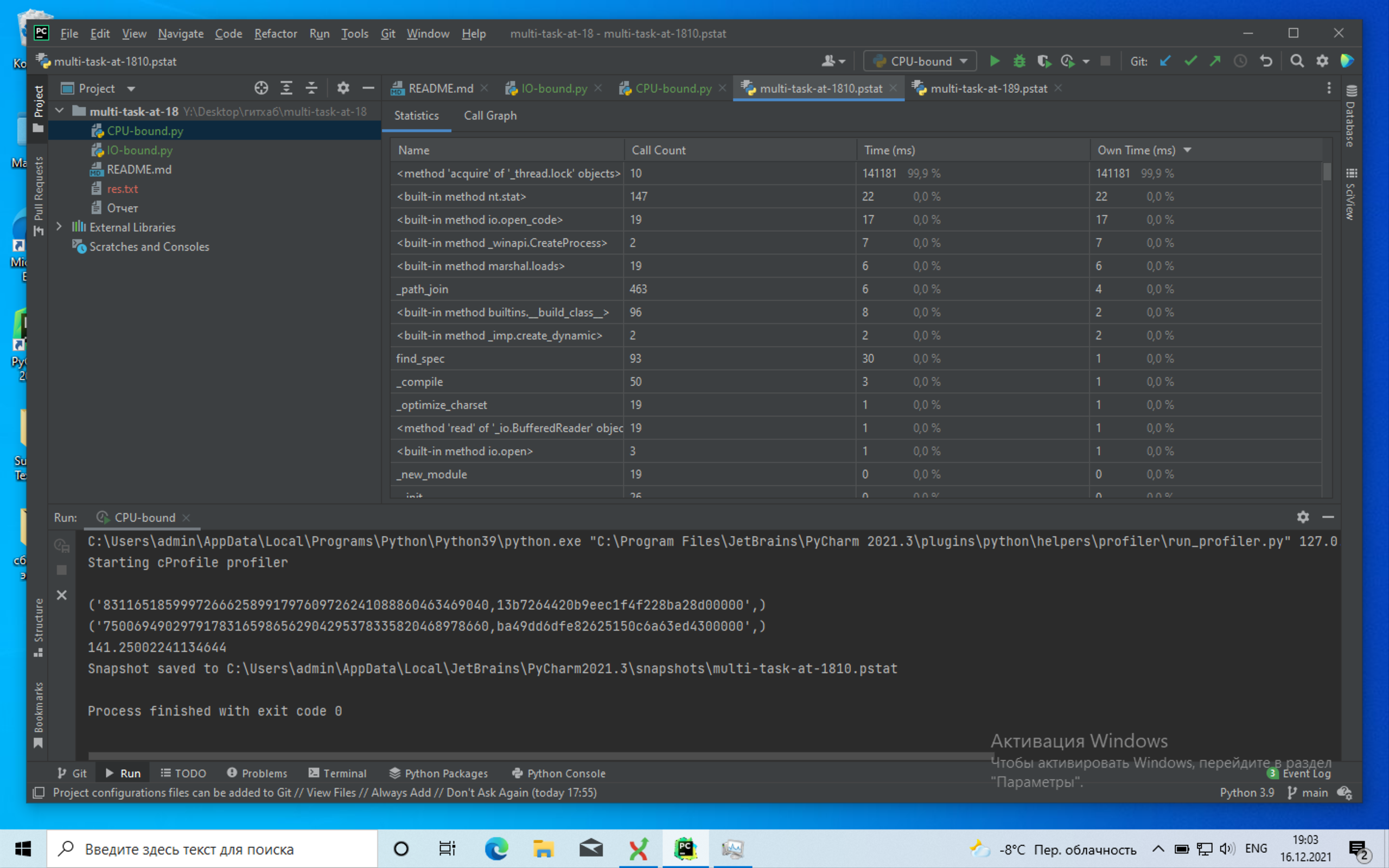Viewport: 1389px width, 868px height.
Task: Commit changes with Git checkmark
Action: 1190,61
